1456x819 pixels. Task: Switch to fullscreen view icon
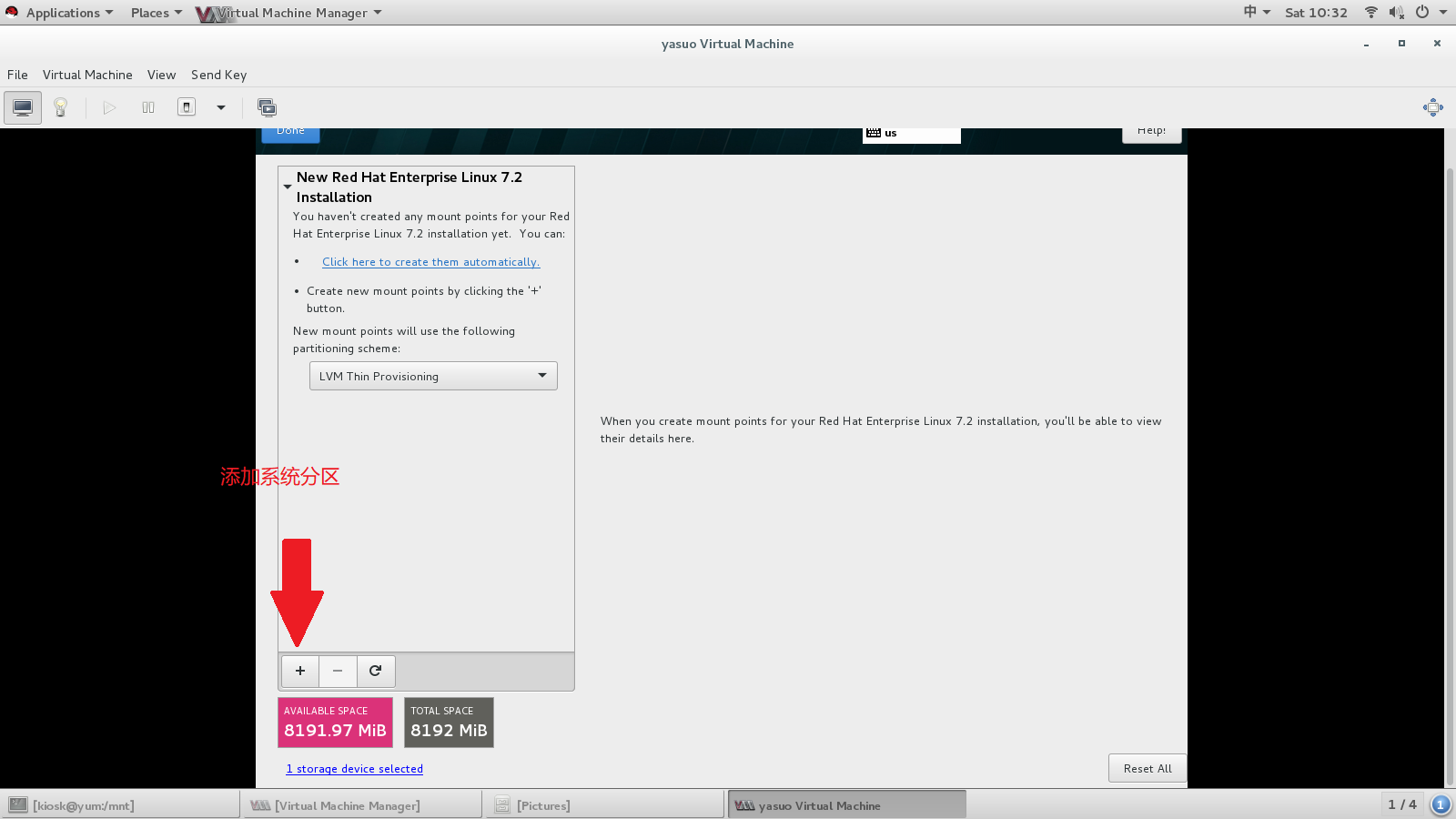coord(1433,107)
